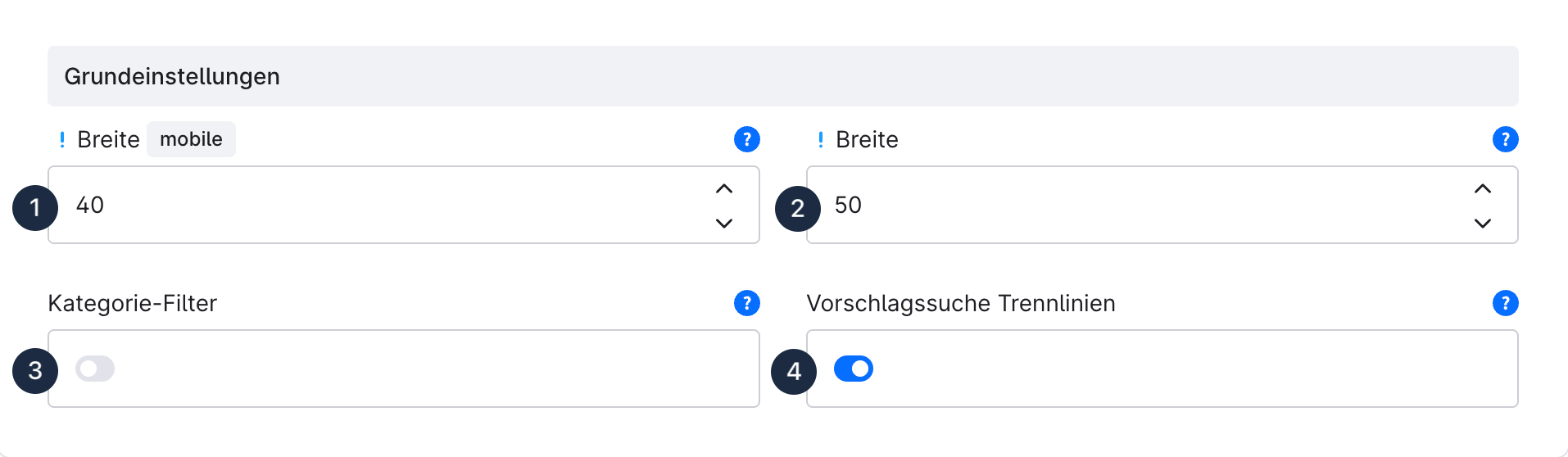Disable the Vorschlagssuche Trennlinien toggle

click(x=854, y=369)
